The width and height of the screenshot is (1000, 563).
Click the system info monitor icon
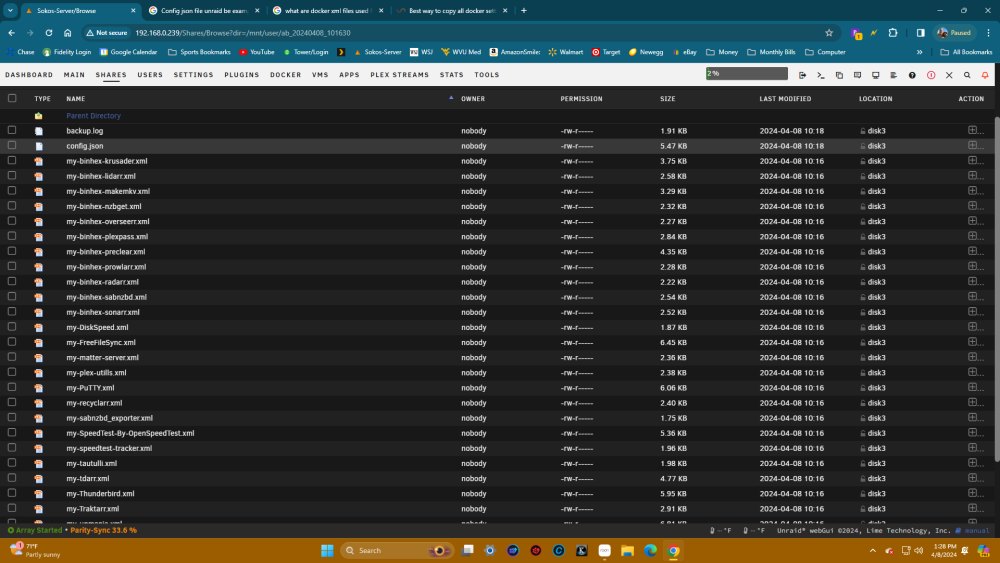pos(876,75)
